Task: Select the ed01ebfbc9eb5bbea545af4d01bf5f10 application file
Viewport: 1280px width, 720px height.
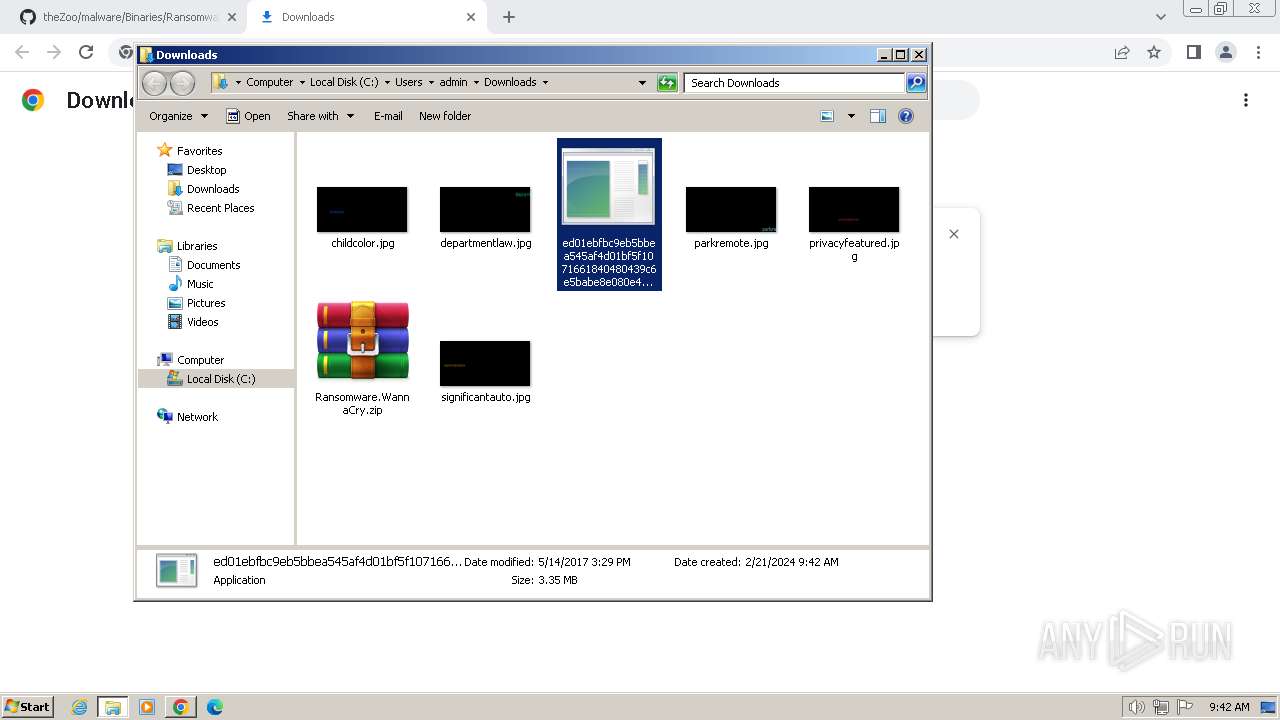Action: 609,214
